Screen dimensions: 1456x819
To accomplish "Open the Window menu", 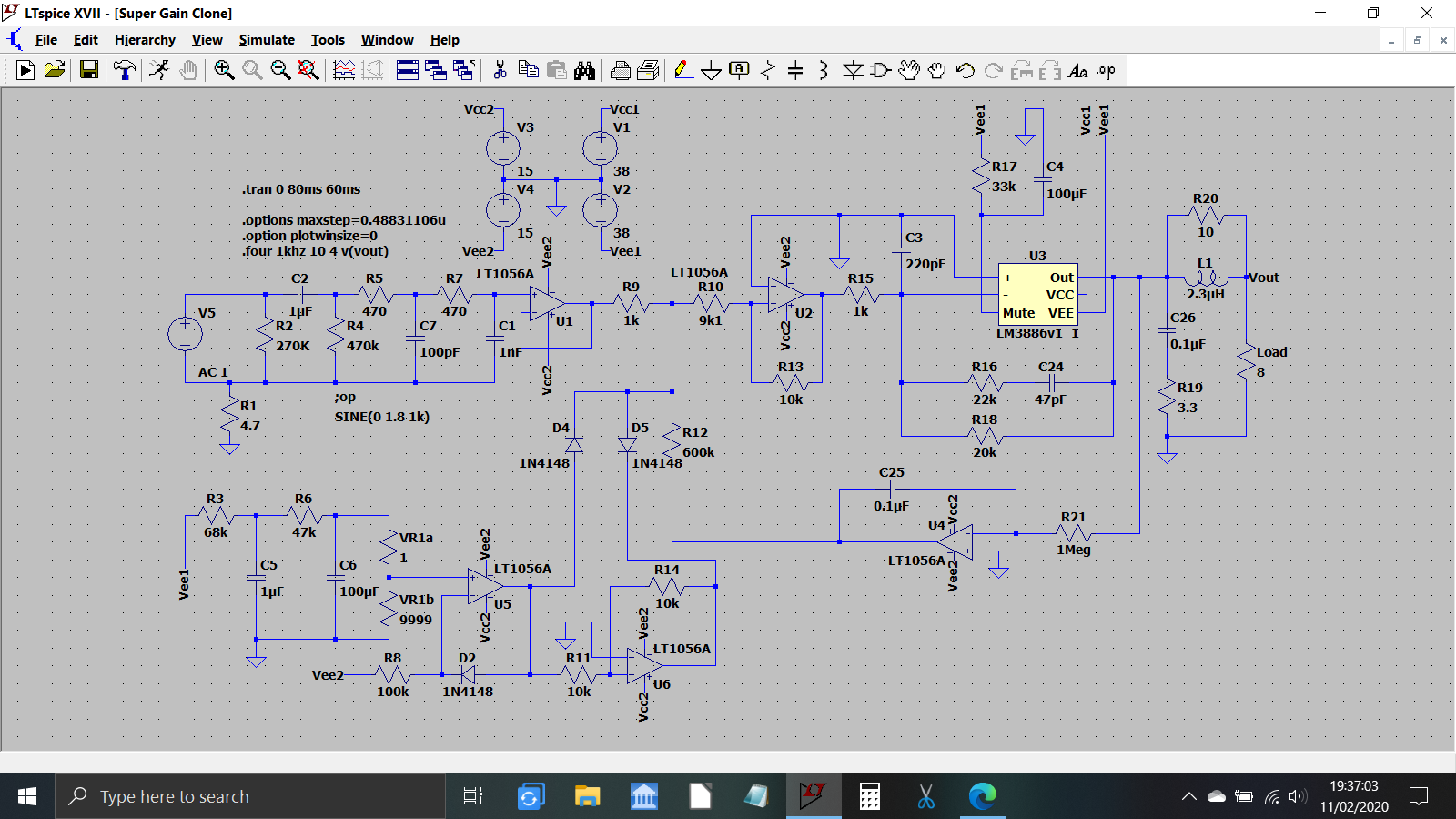I will 388,40.
